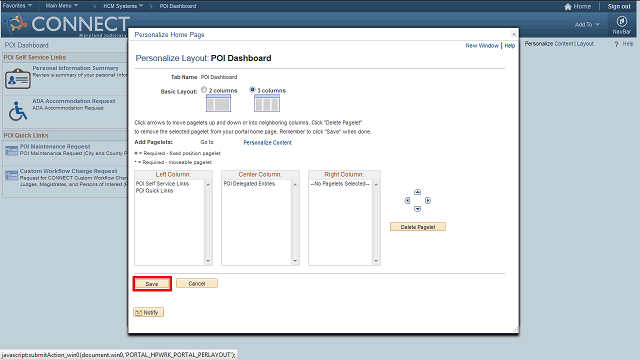Image resolution: width=640 pixels, height=360 pixels.
Task: Select POI Self Service Links in Left Column
Action: (162, 184)
